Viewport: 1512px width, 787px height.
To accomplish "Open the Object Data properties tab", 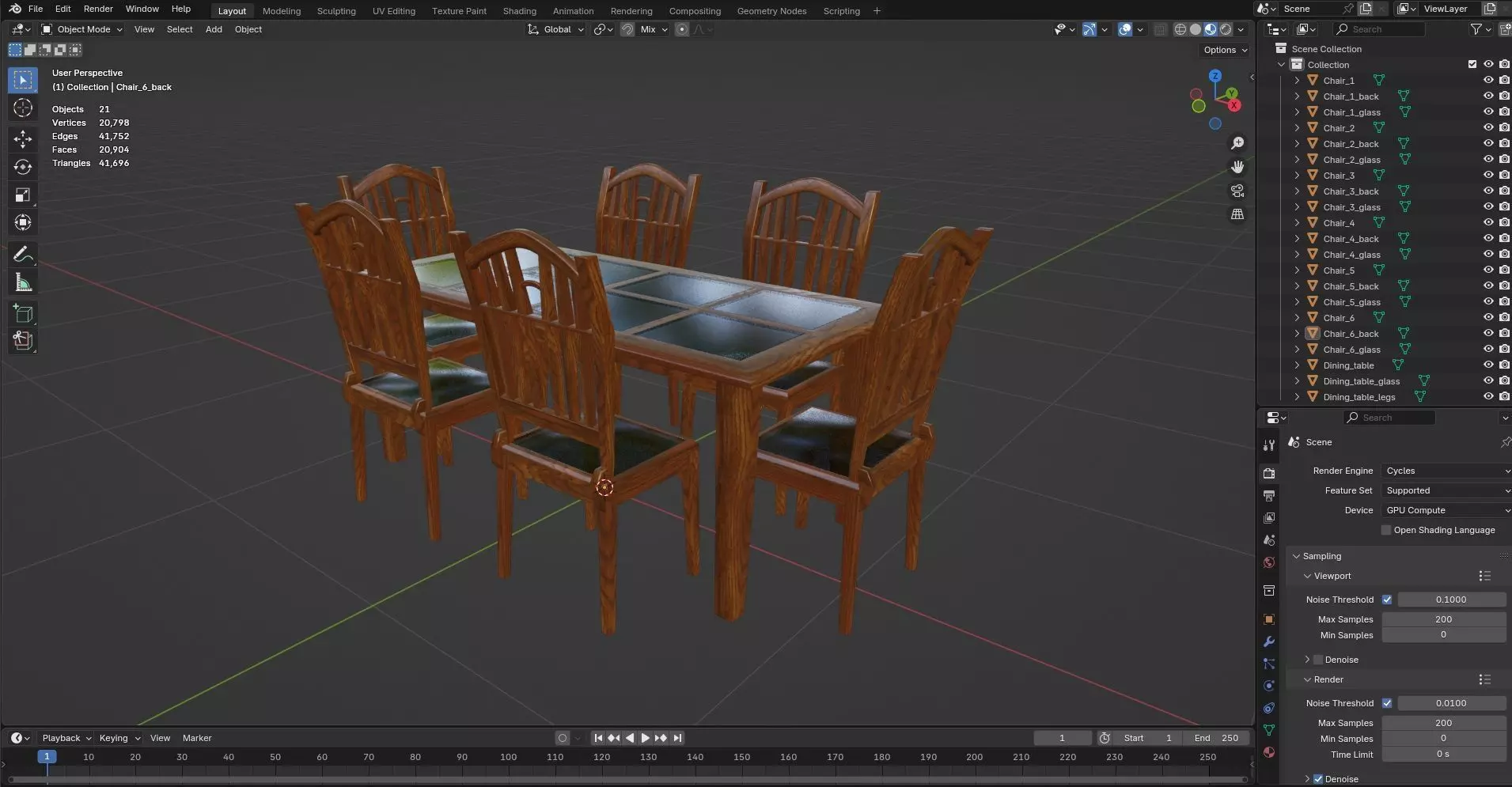I will click(1269, 730).
